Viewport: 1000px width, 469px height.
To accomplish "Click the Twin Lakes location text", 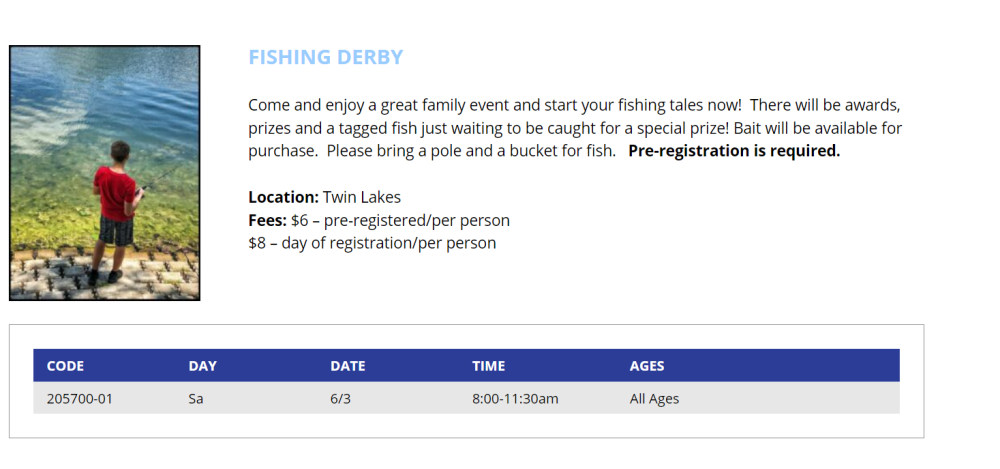I will pos(362,197).
